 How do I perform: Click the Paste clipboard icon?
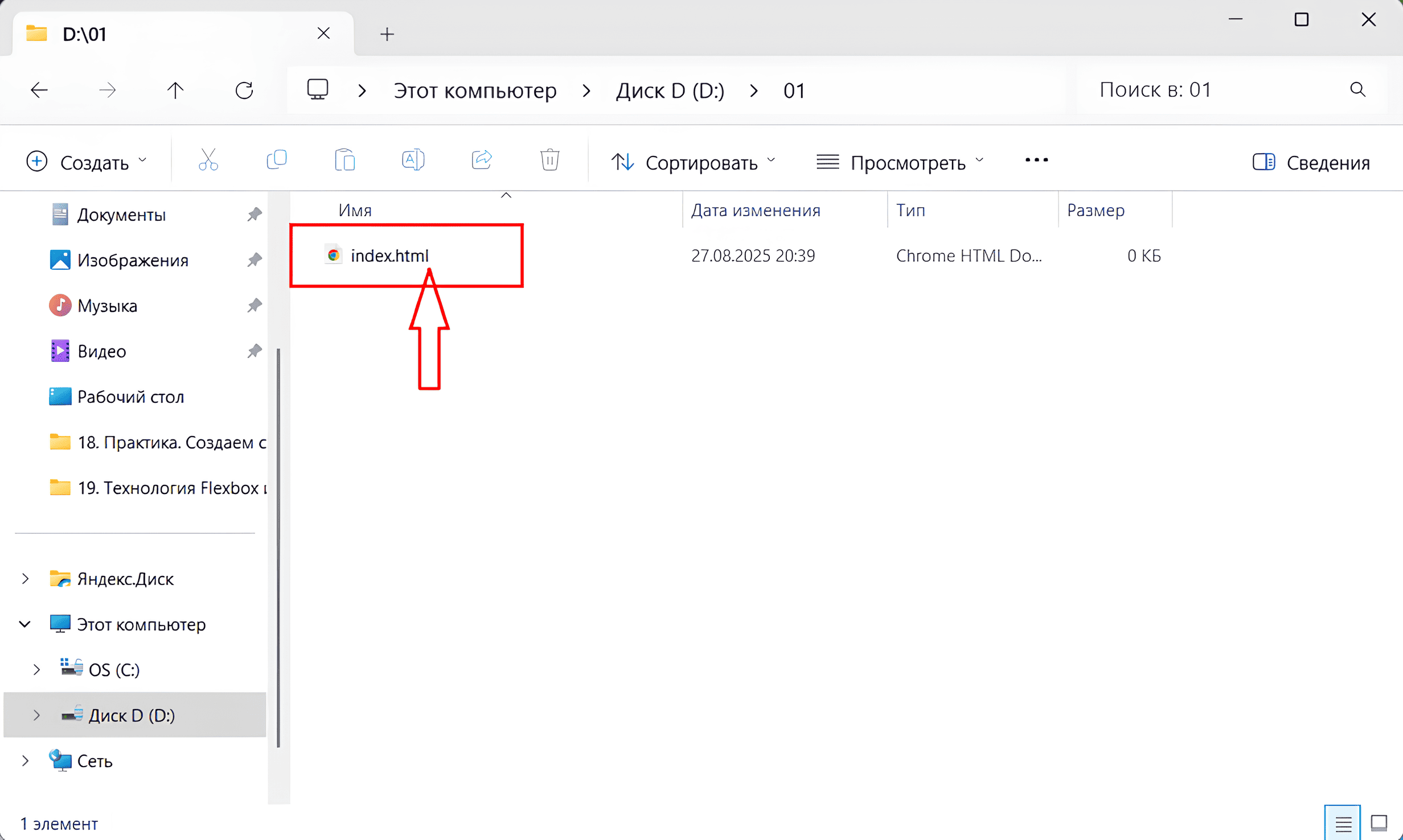[345, 160]
